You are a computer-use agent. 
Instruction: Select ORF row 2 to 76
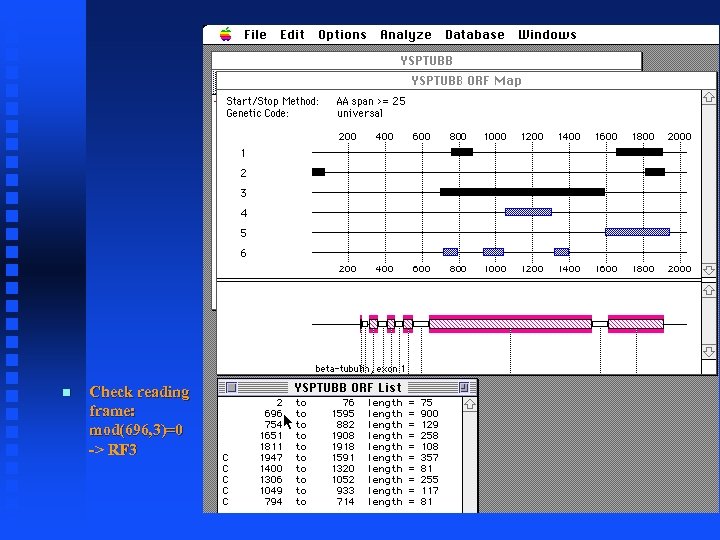click(340, 403)
